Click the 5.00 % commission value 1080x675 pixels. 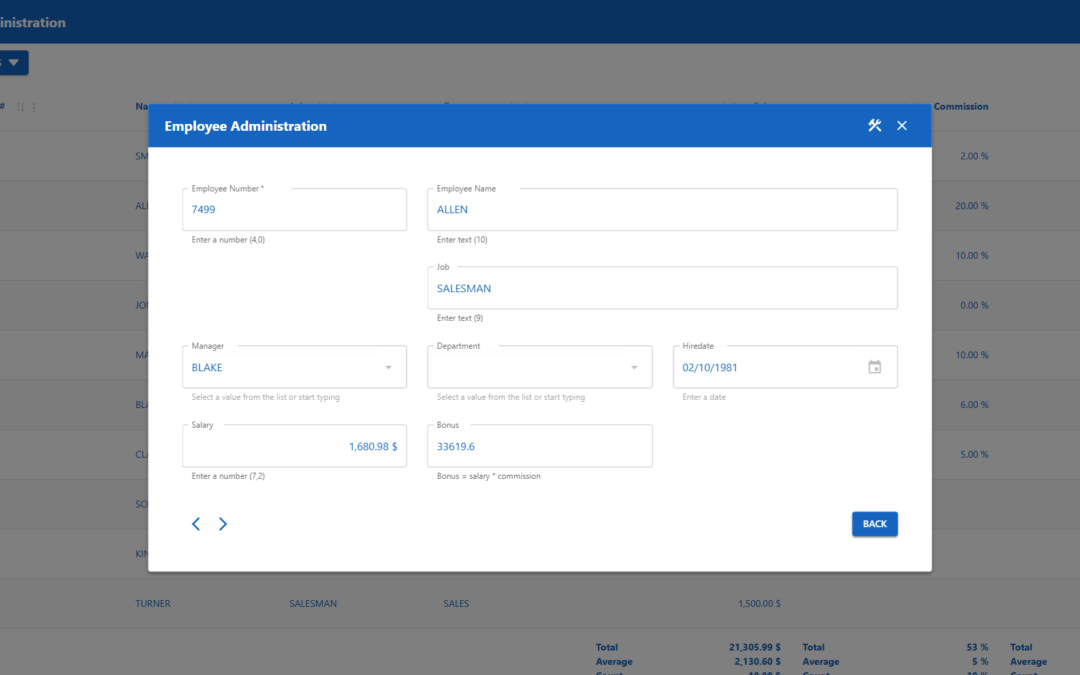[974, 455]
